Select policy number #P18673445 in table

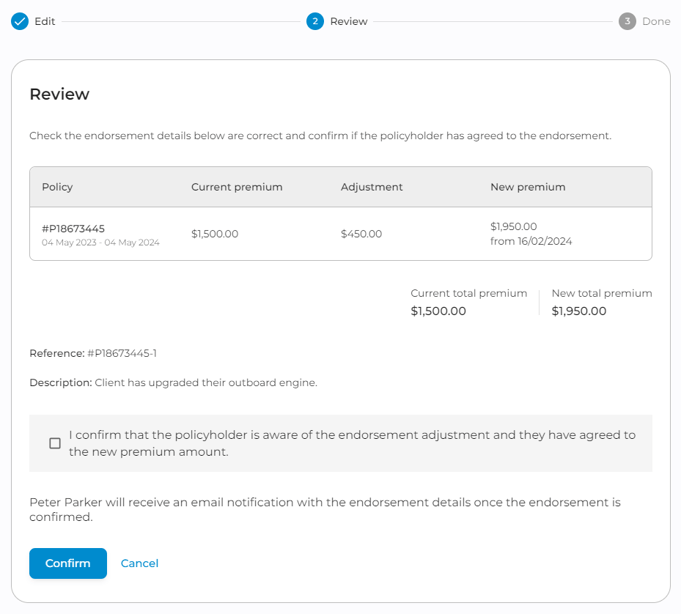point(73,228)
